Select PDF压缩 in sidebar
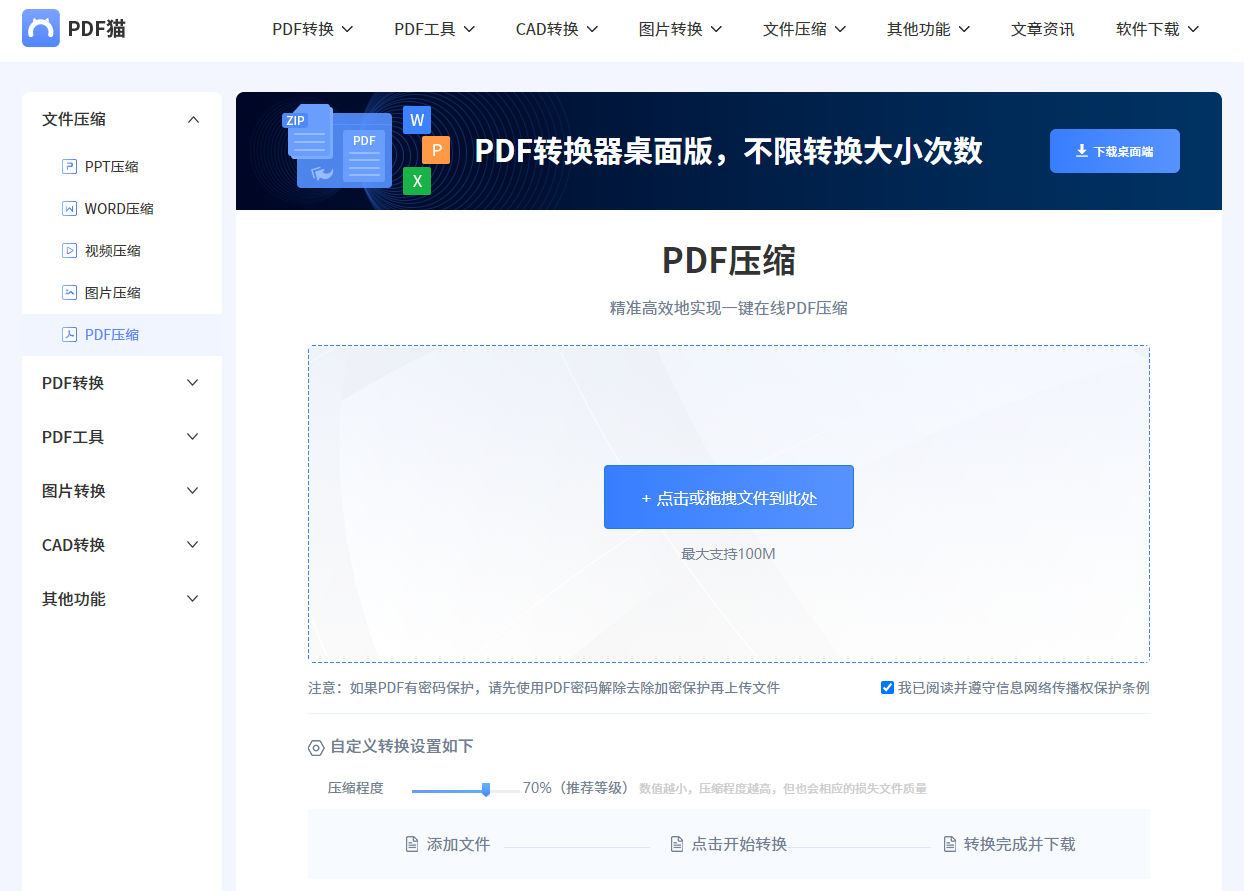Image resolution: width=1244 pixels, height=891 pixels. (x=122, y=335)
